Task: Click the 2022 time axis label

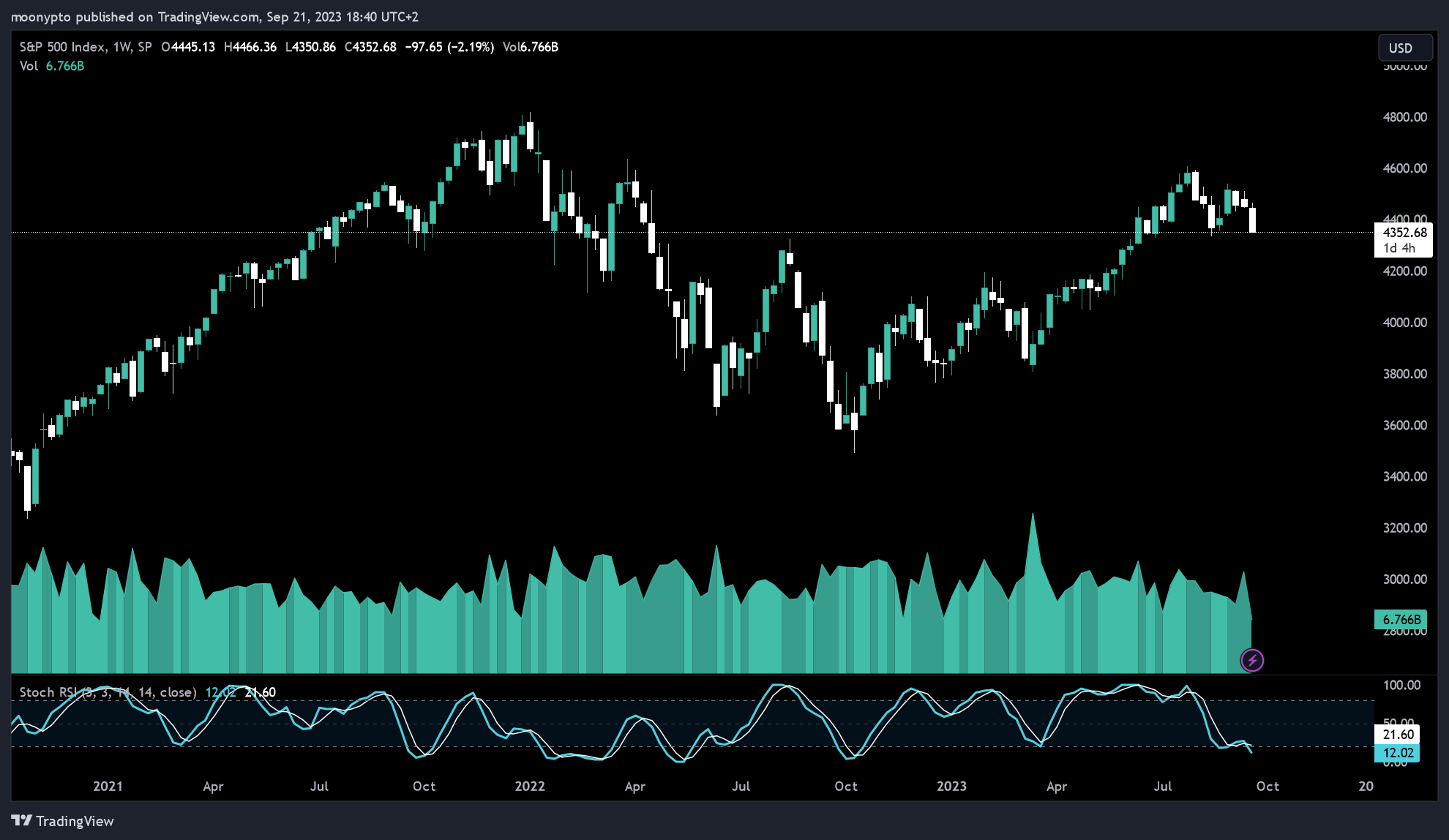Action: (x=530, y=787)
